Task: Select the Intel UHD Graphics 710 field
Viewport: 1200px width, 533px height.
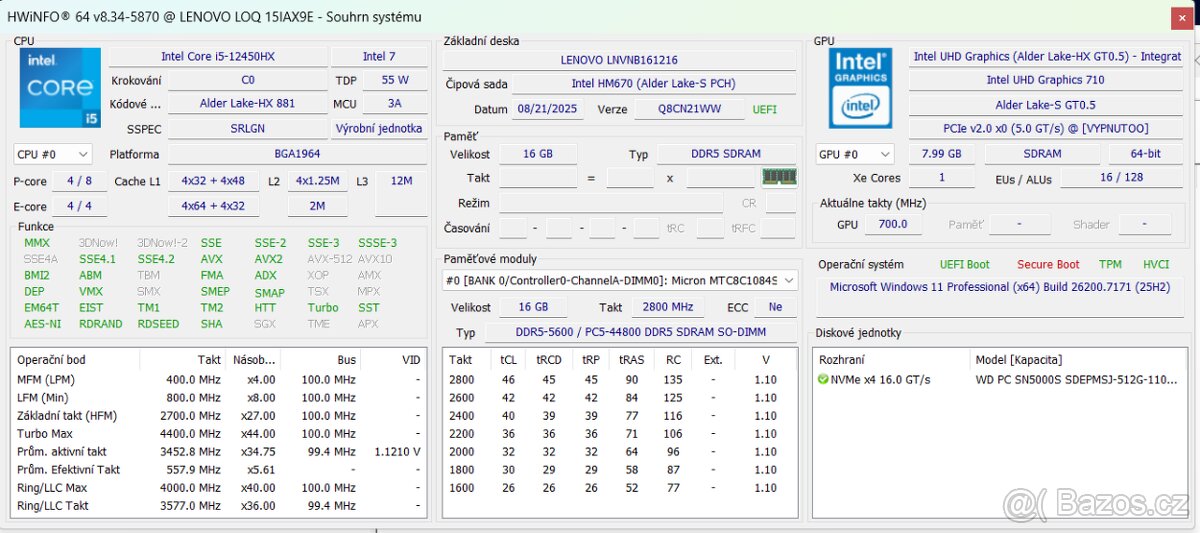Action: (x=1045, y=80)
